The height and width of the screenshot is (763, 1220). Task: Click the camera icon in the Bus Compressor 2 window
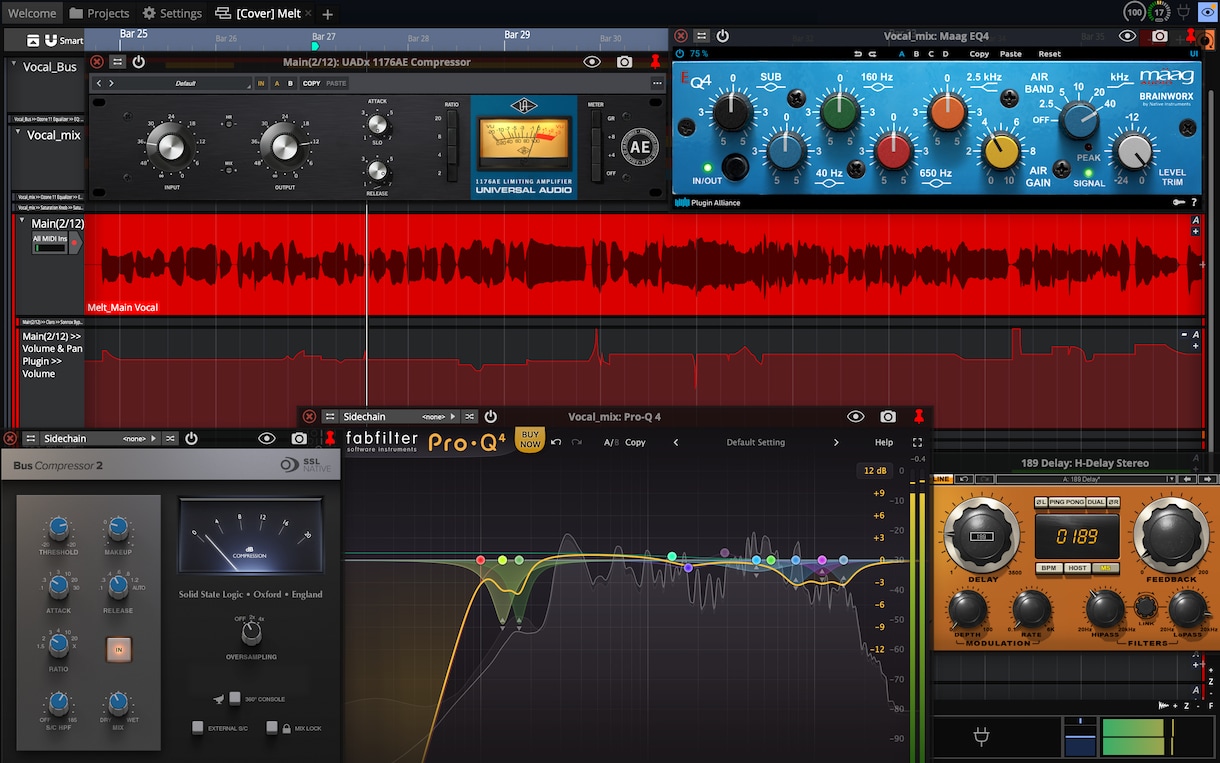coord(299,438)
